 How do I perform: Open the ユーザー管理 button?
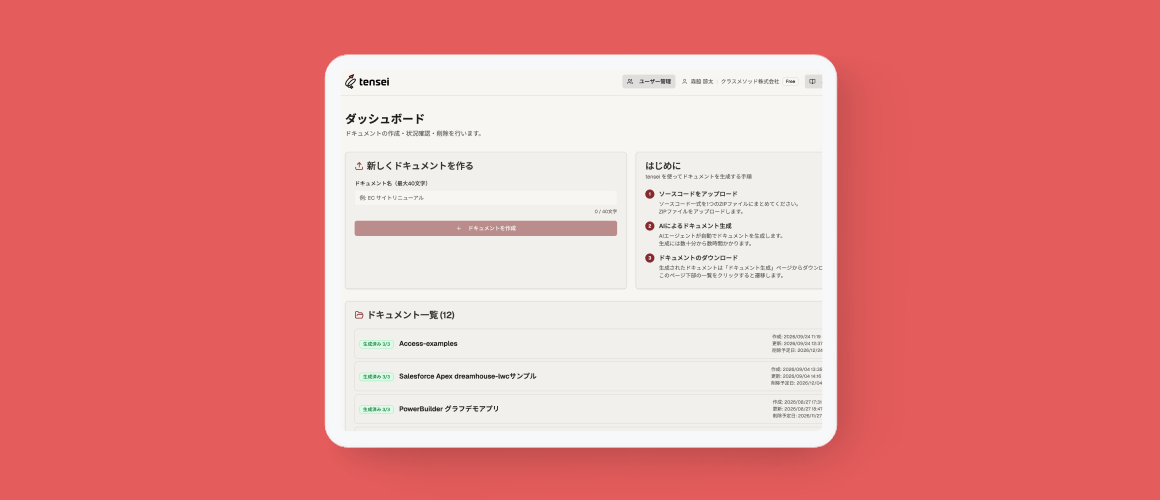click(649, 81)
